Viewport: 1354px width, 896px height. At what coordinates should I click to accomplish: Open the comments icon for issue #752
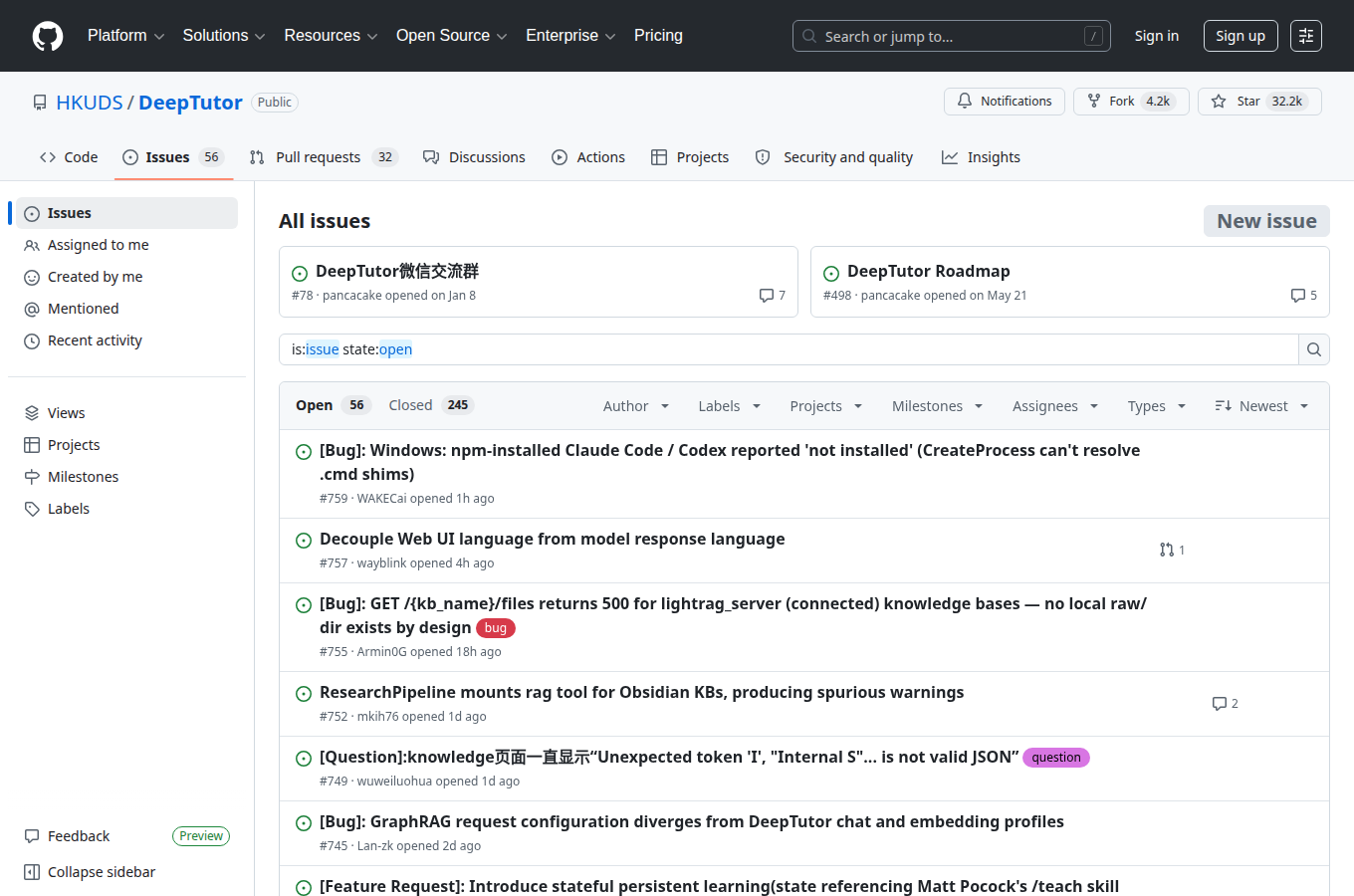pyautogui.click(x=1225, y=703)
